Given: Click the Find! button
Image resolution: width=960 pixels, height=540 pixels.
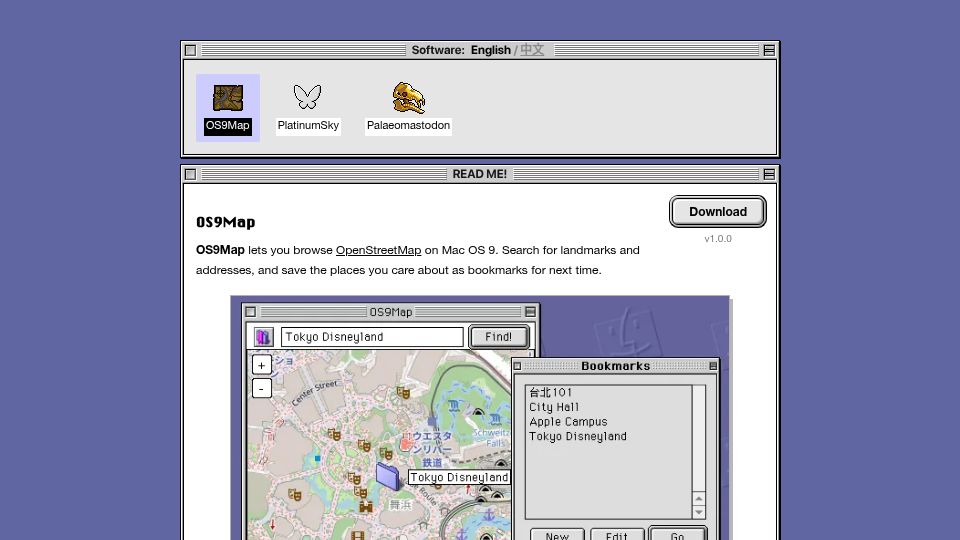Looking at the screenshot, I should point(498,337).
